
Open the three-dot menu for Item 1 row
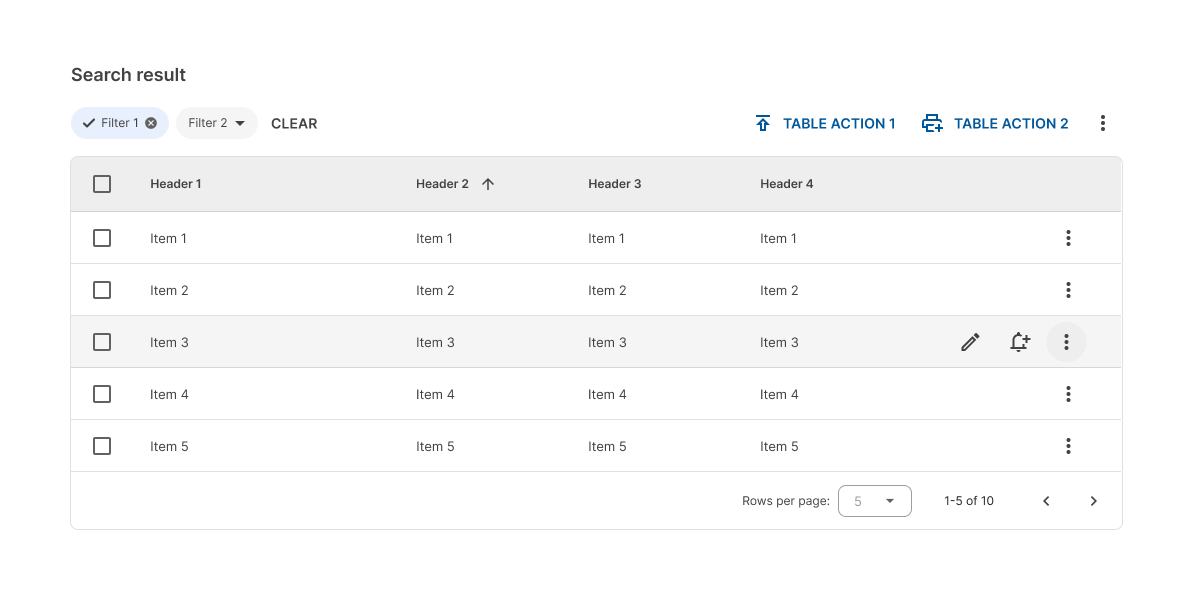coord(1068,238)
